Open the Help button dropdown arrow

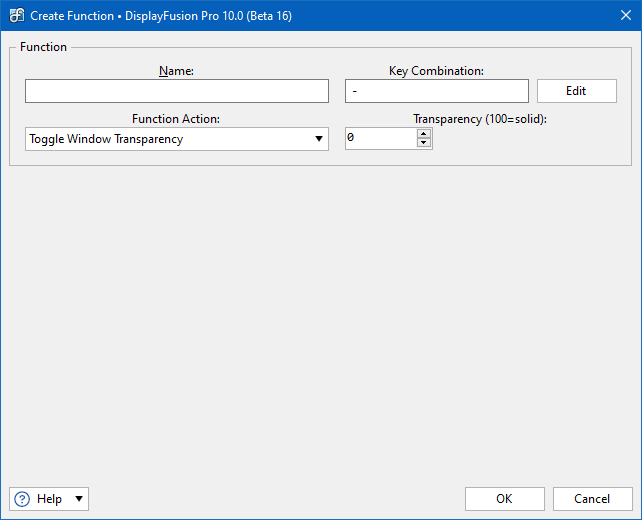tap(79, 499)
